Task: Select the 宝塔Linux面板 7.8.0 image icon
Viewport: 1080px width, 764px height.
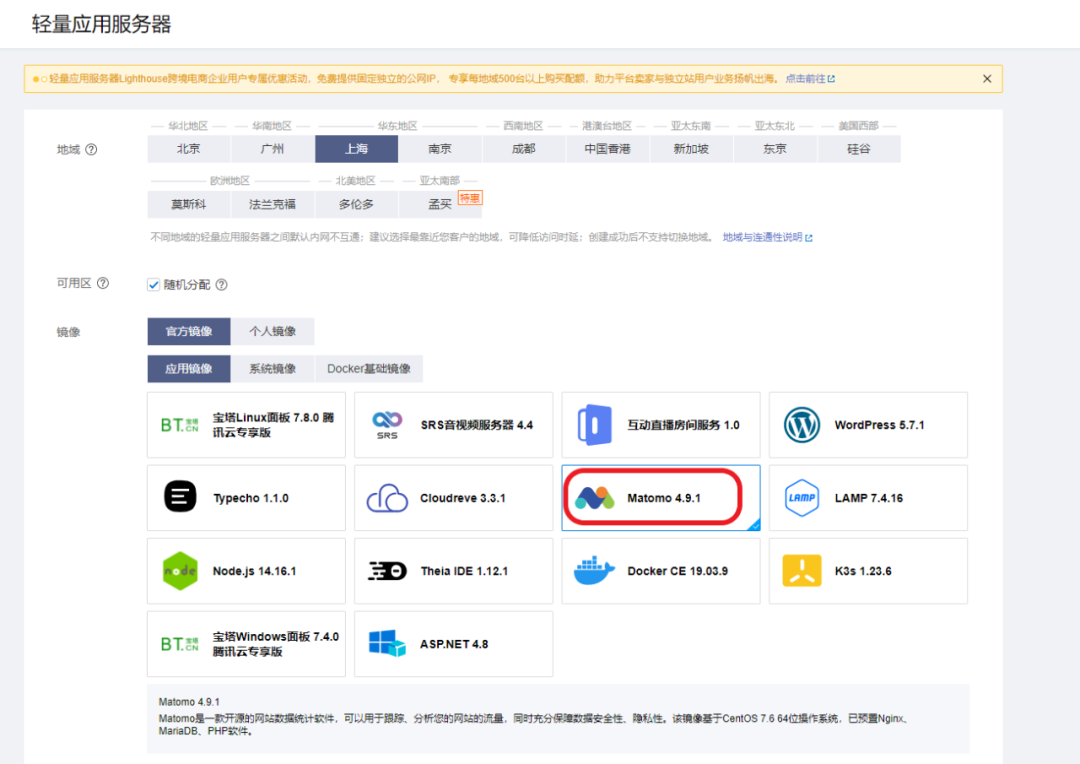Action: [x=179, y=425]
